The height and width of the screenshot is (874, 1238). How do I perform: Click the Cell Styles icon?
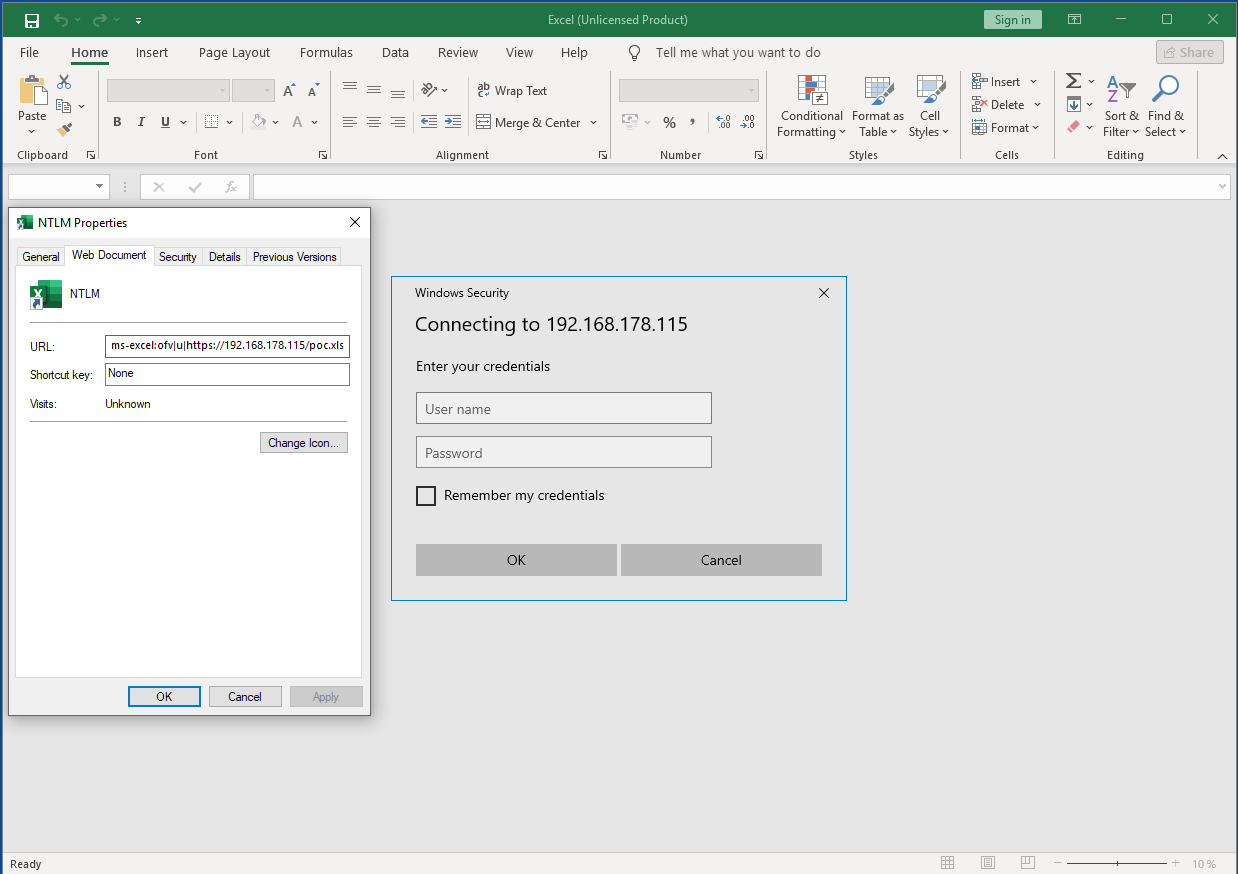[930, 105]
